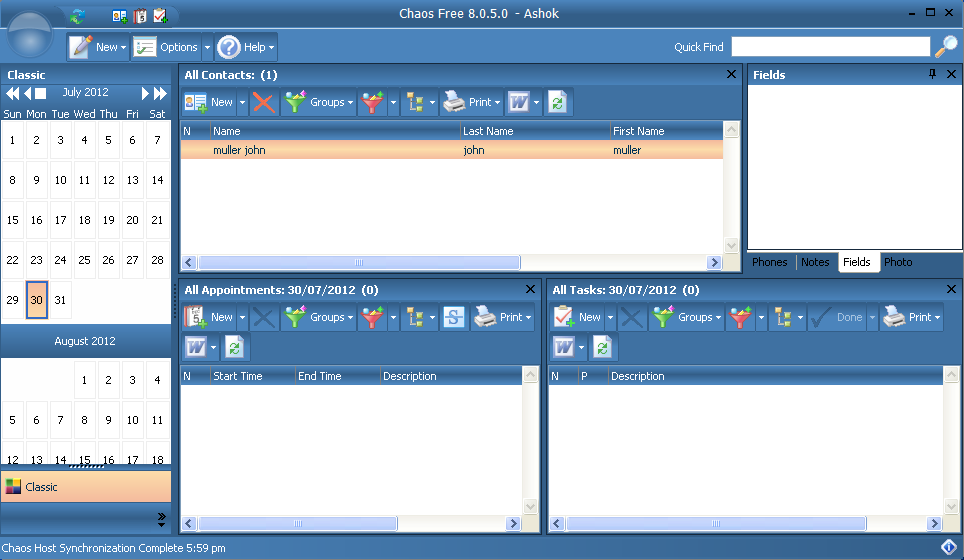This screenshot has height=560, width=964.
Task: Open appointments Groups dropdown
Action: tap(320, 317)
